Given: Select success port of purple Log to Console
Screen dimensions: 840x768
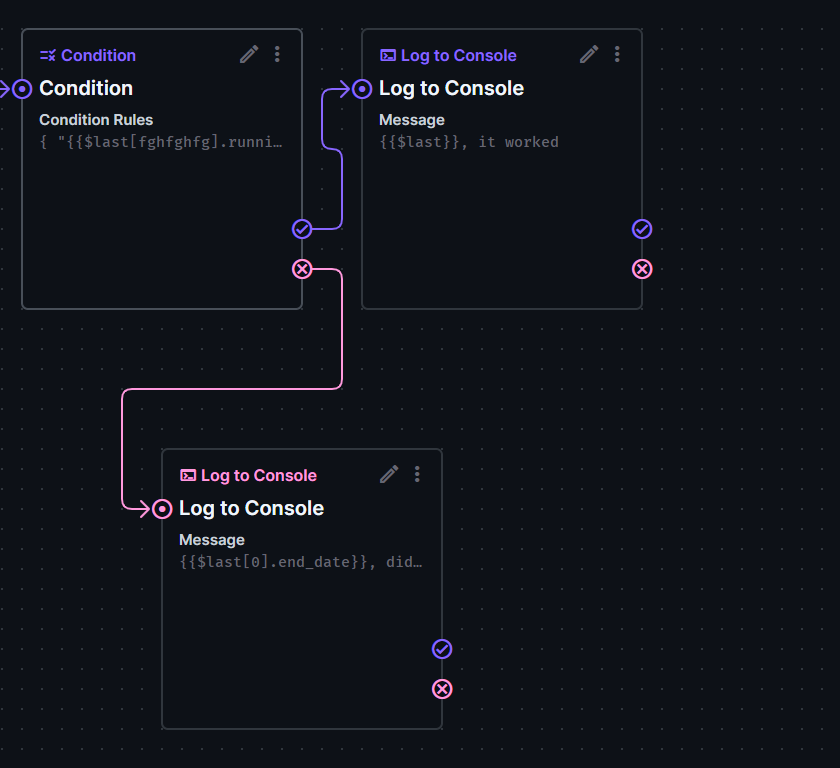Looking at the screenshot, I should tap(642, 229).
